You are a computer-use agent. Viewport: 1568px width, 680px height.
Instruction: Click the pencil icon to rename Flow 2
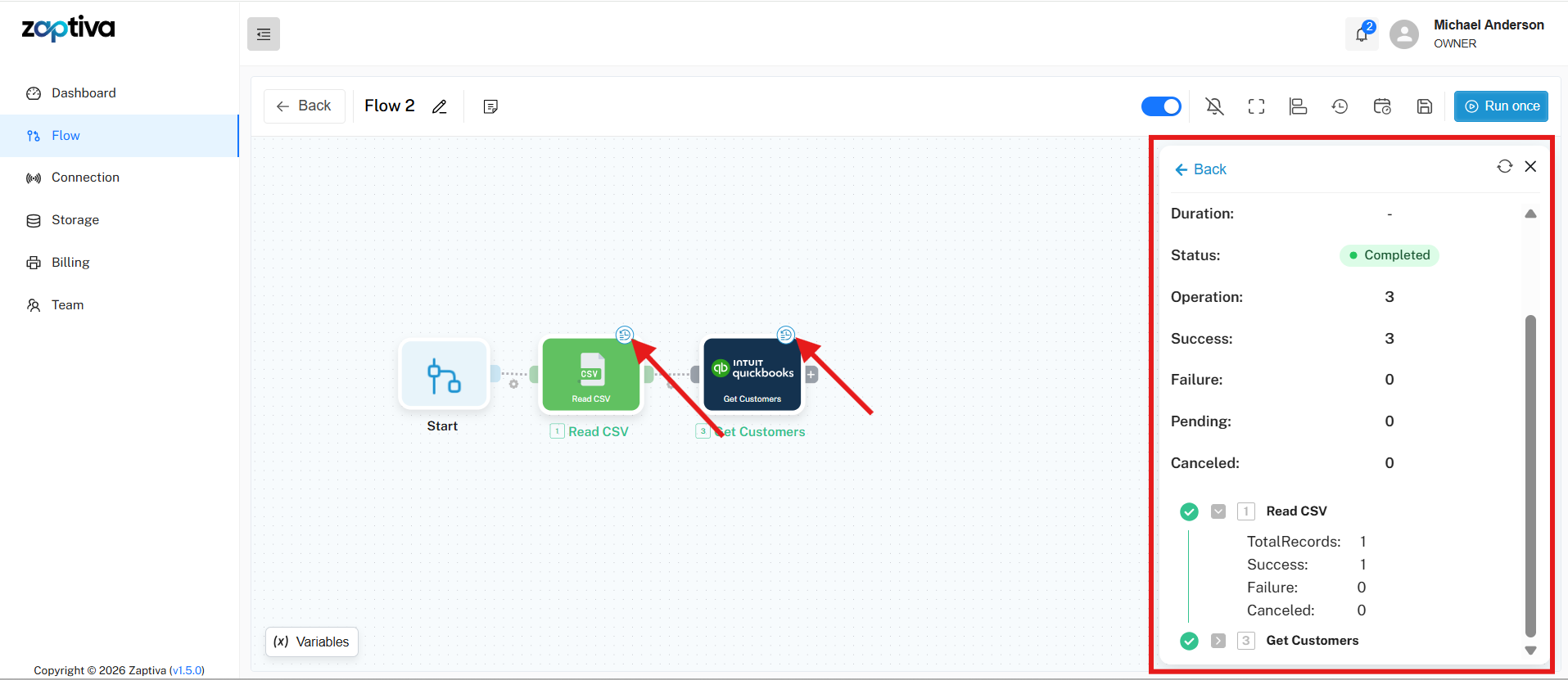pyautogui.click(x=440, y=106)
